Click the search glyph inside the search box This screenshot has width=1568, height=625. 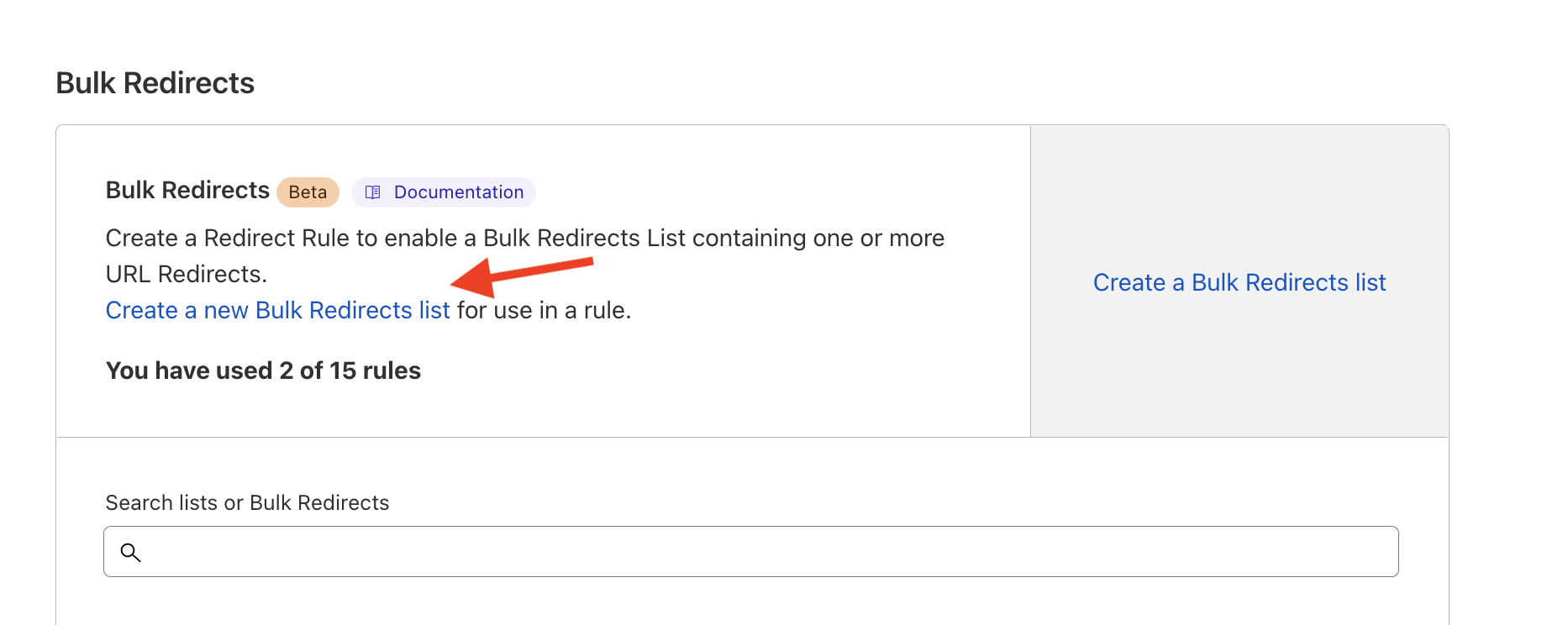(x=132, y=552)
